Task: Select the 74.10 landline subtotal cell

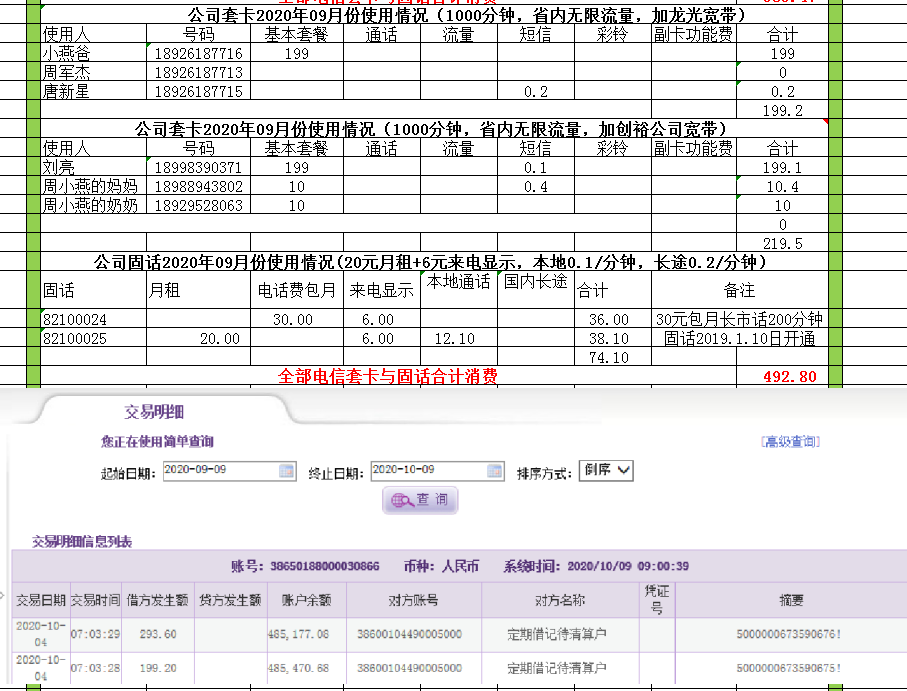Action: click(611, 357)
